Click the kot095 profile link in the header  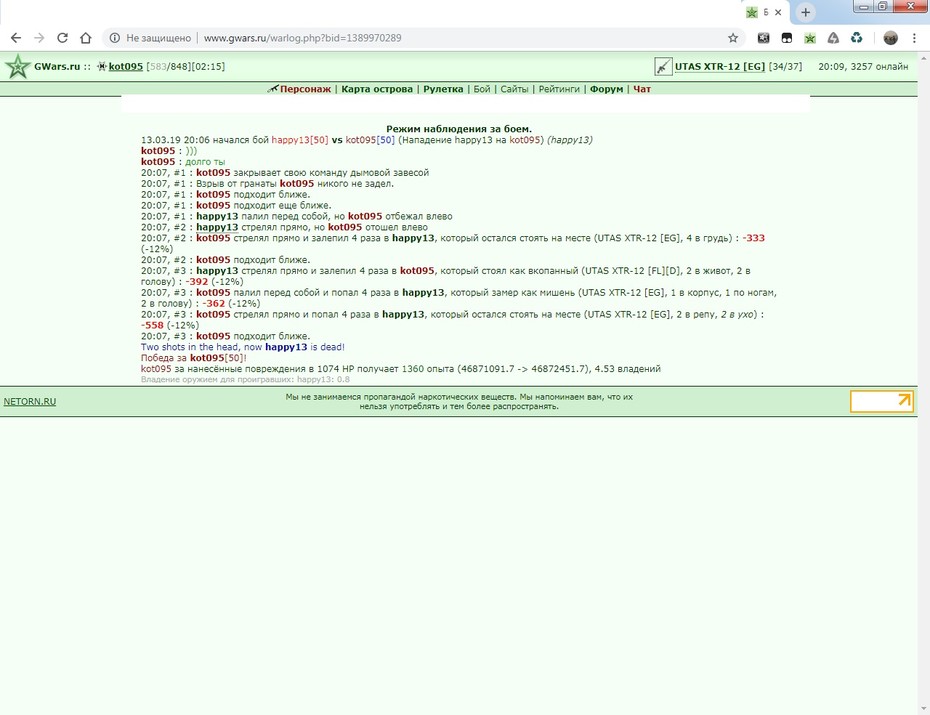pyautogui.click(x=126, y=66)
